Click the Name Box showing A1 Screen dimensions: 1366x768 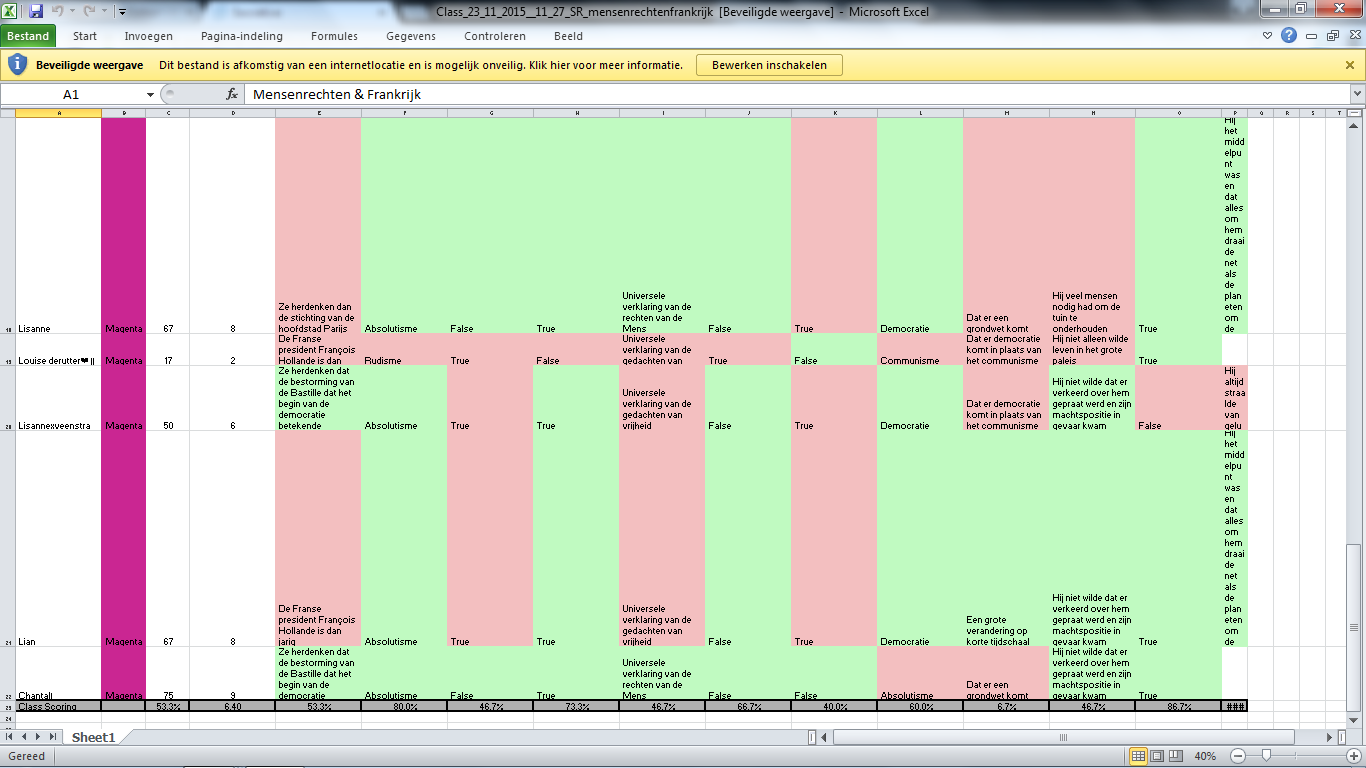pyautogui.click(x=72, y=94)
